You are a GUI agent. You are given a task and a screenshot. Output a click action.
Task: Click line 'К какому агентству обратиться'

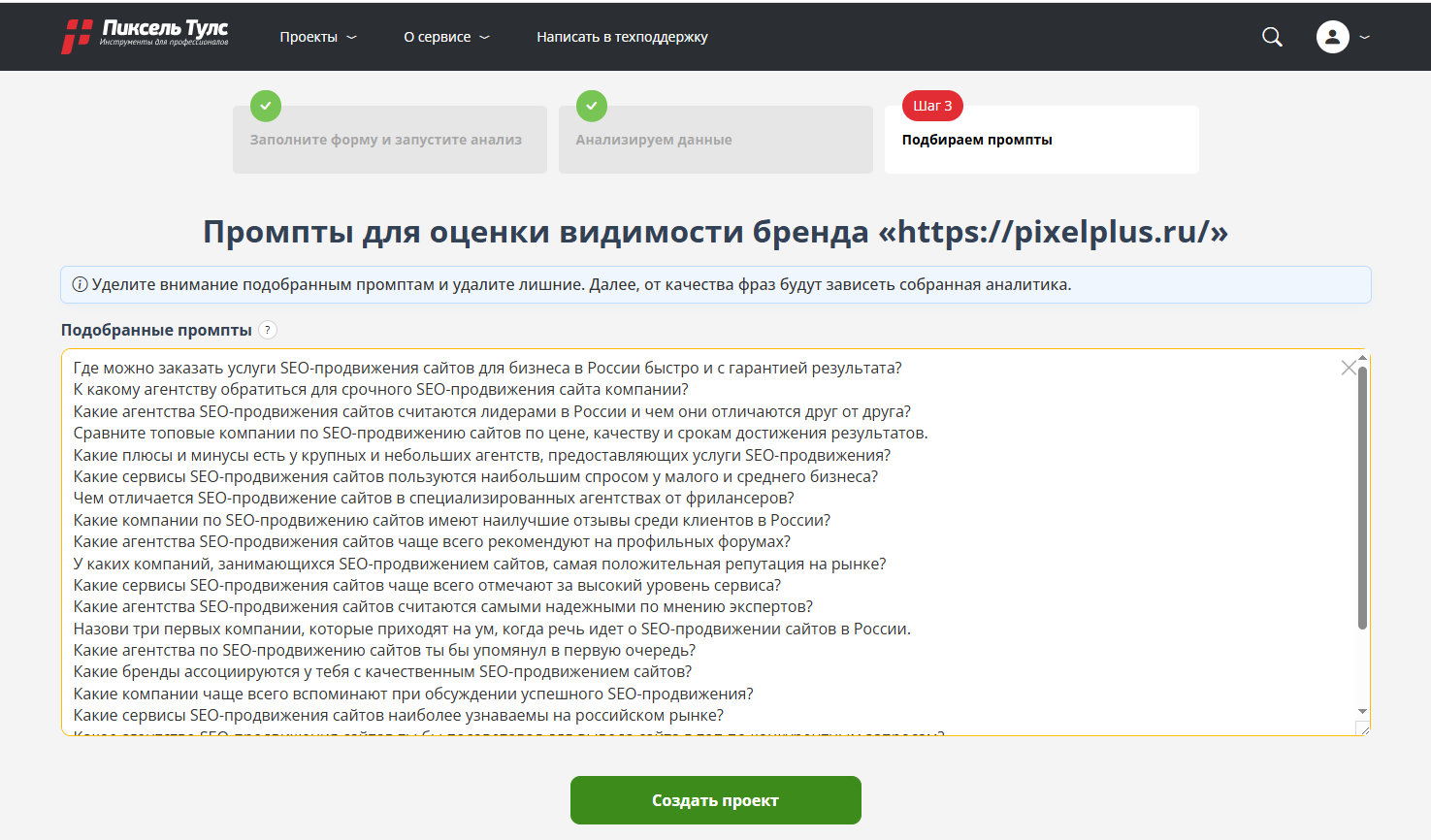pos(381,389)
